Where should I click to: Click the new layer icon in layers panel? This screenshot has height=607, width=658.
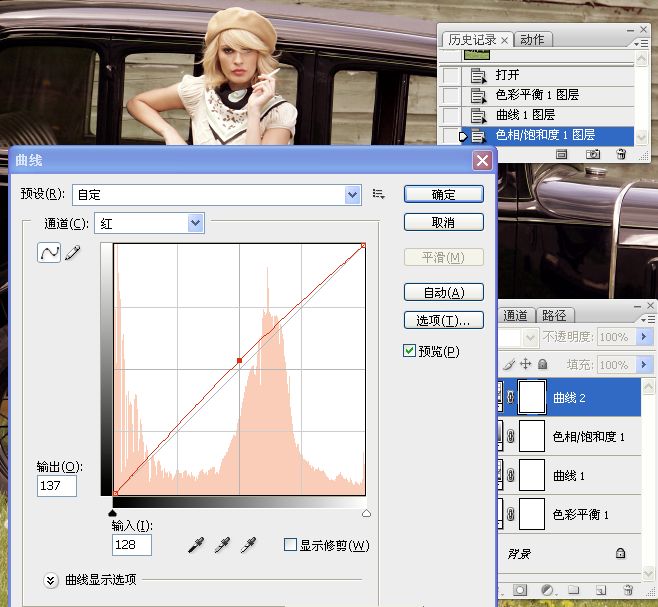pyautogui.click(x=602, y=590)
